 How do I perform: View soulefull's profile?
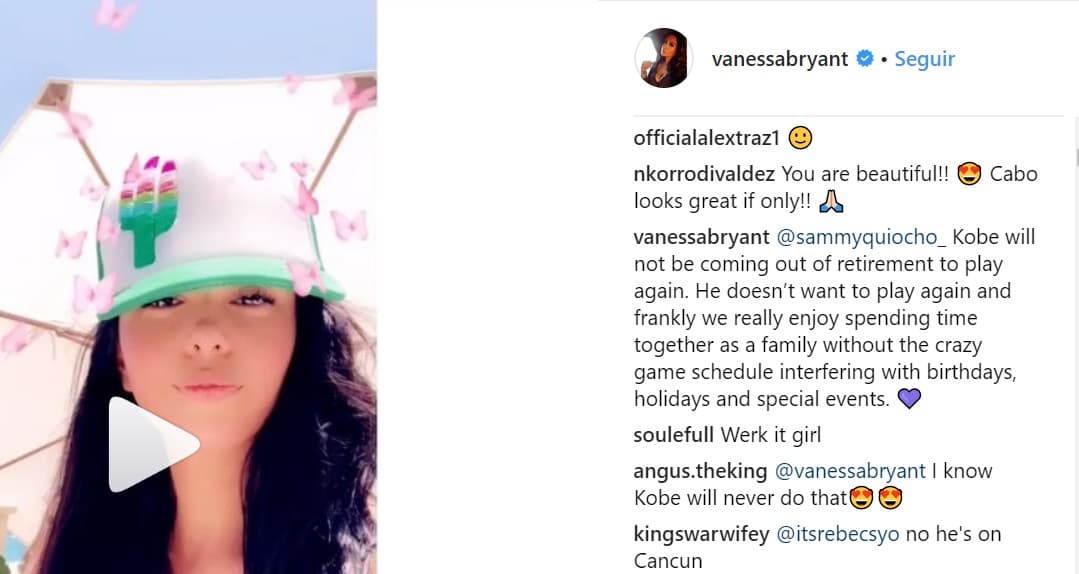pyautogui.click(x=674, y=435)
